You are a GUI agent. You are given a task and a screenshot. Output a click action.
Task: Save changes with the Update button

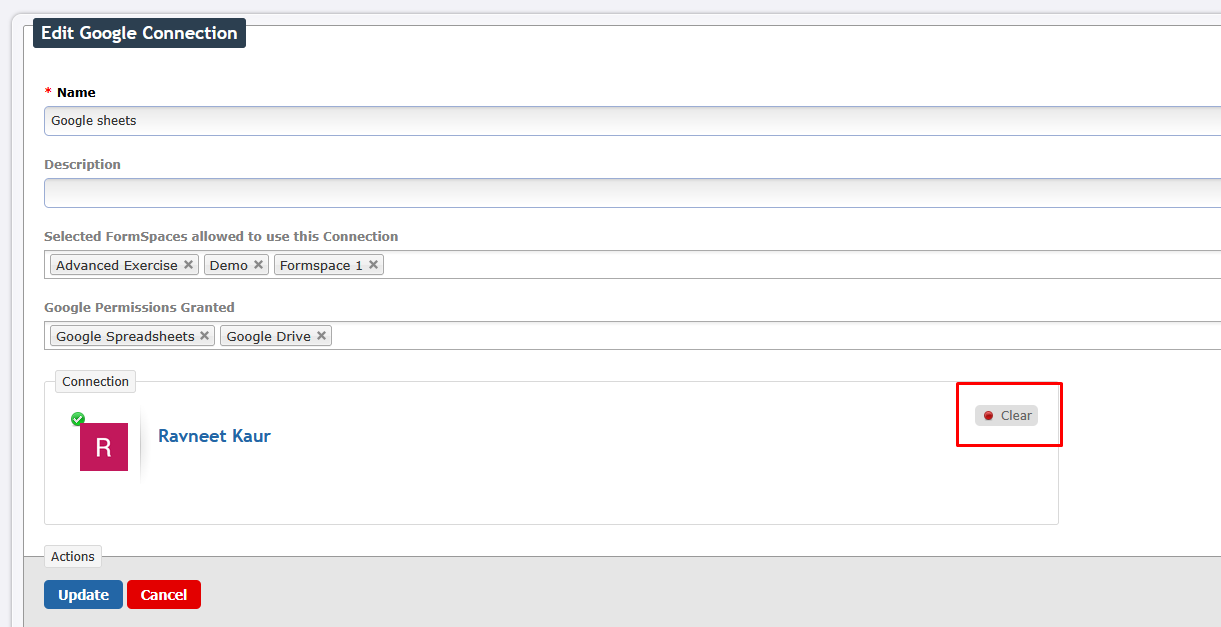(83, 595)
